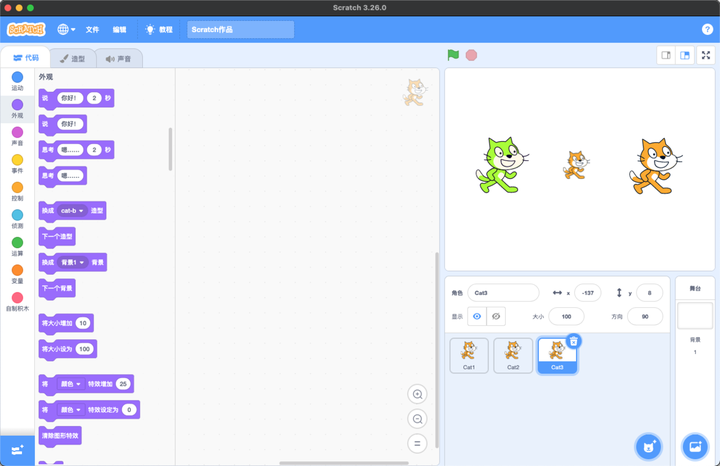This screenshot has width=720, height=466.
Task: Click the workspace horizontal scrollbar
Action: 344,463
